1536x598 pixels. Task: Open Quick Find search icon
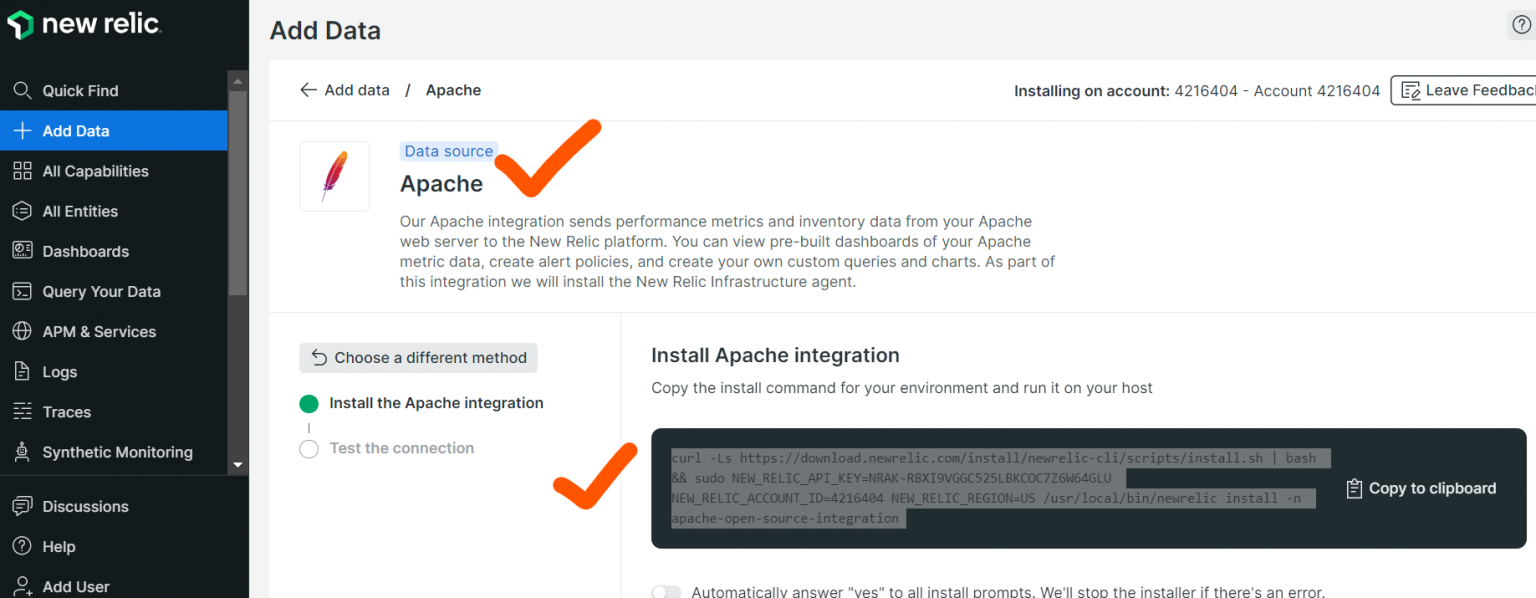tap(22, 91)
